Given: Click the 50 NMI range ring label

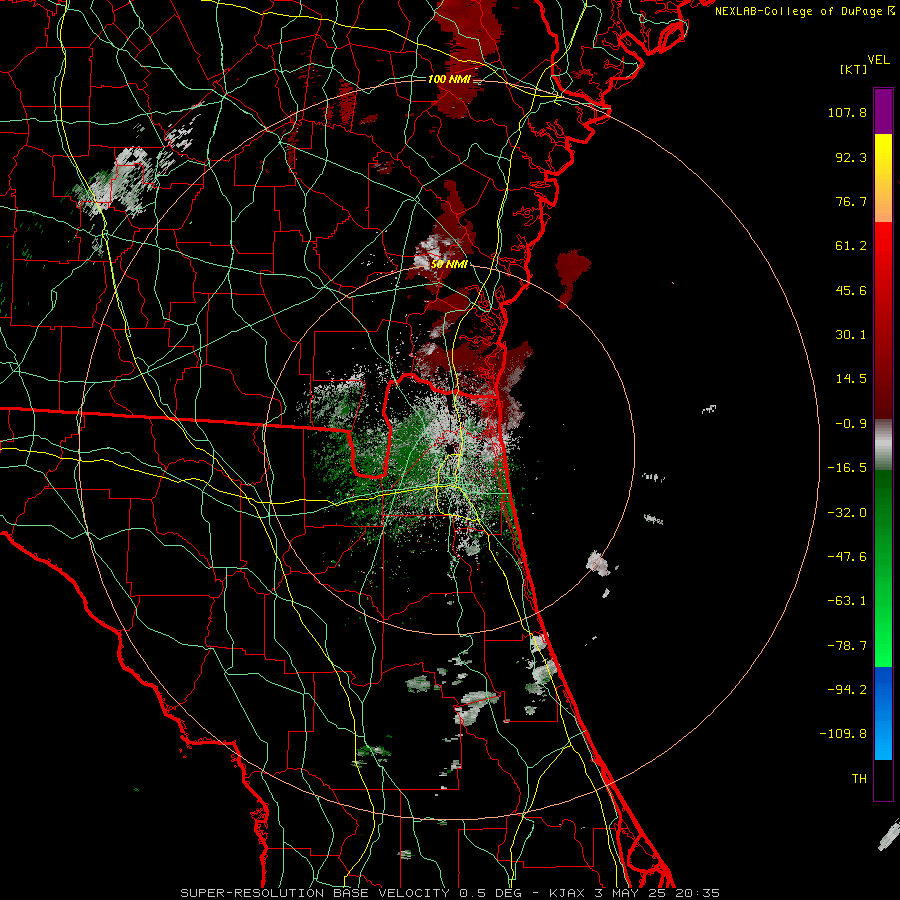Looking at the screenshot, I should click(449, 265).
